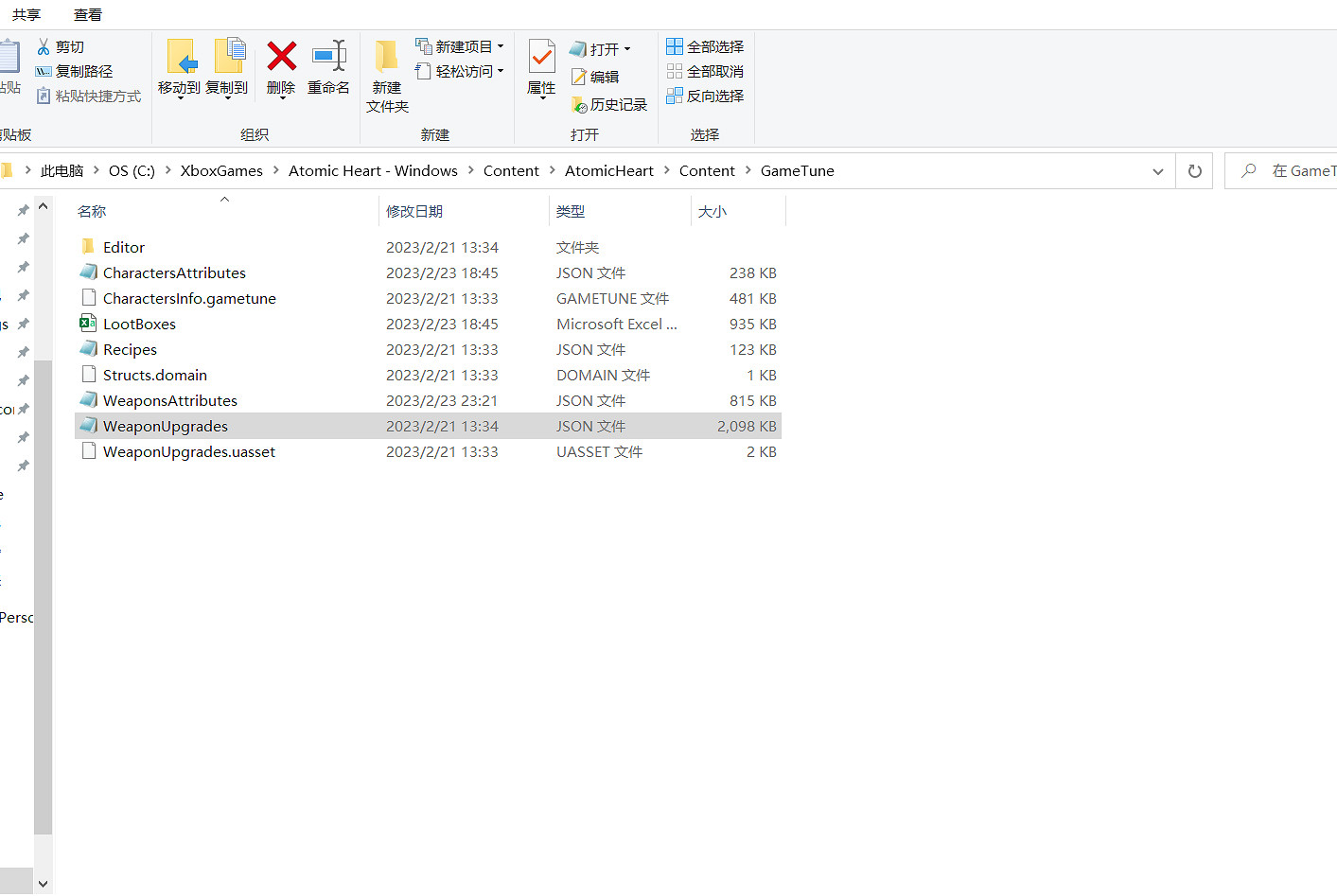Sort files by Modified date (修改日期) column
The height and width of the screenshot is (896, 1337).
414,211
